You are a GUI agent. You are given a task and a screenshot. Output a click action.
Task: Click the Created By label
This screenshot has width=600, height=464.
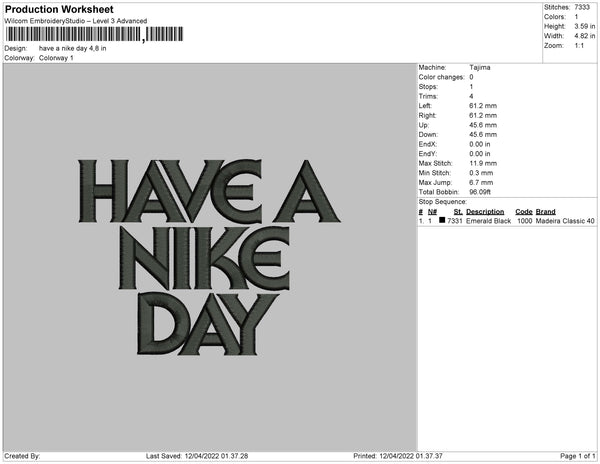tap(22, 456)
